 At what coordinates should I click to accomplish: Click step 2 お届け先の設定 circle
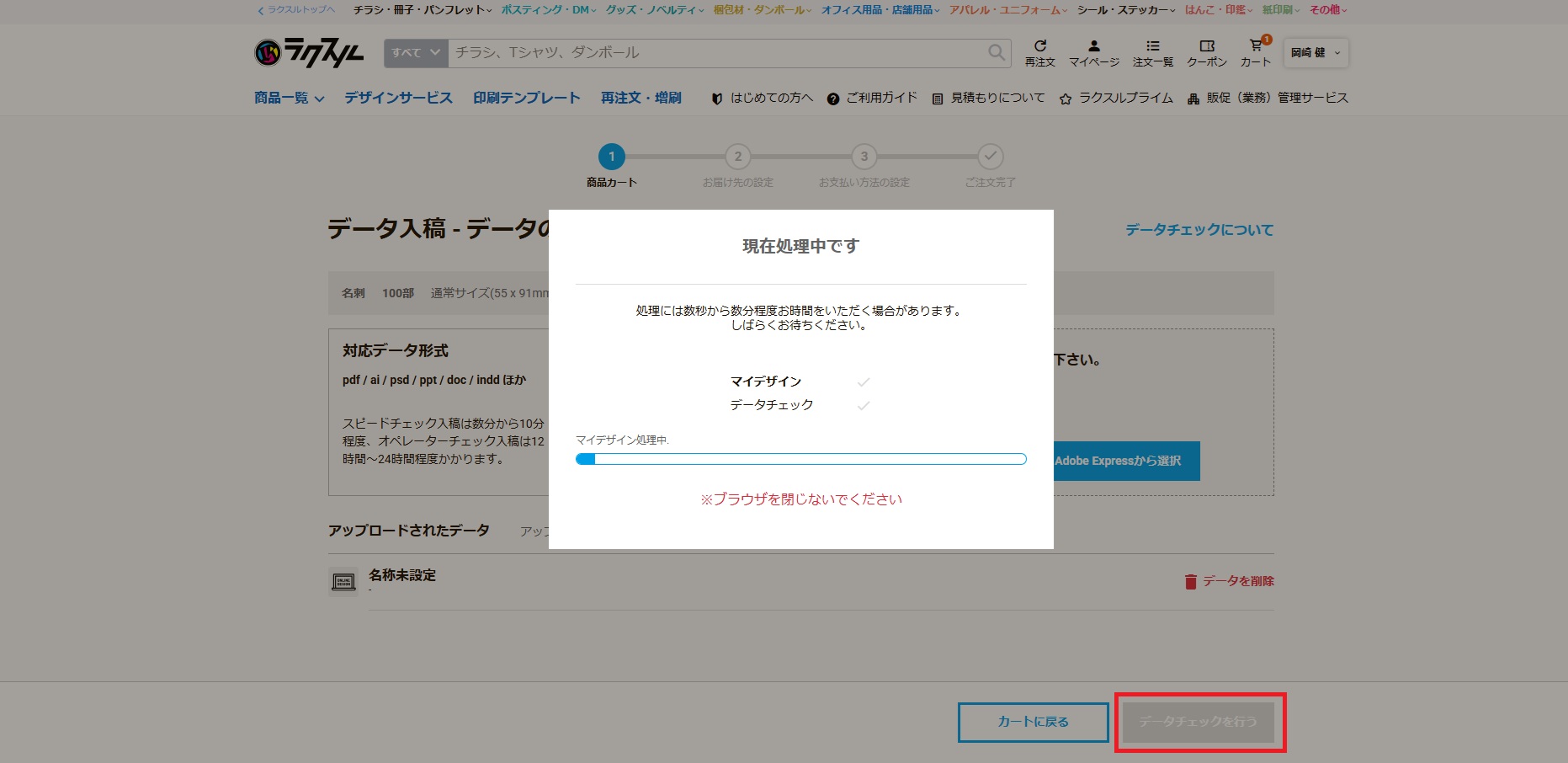(x=738, y=157)
